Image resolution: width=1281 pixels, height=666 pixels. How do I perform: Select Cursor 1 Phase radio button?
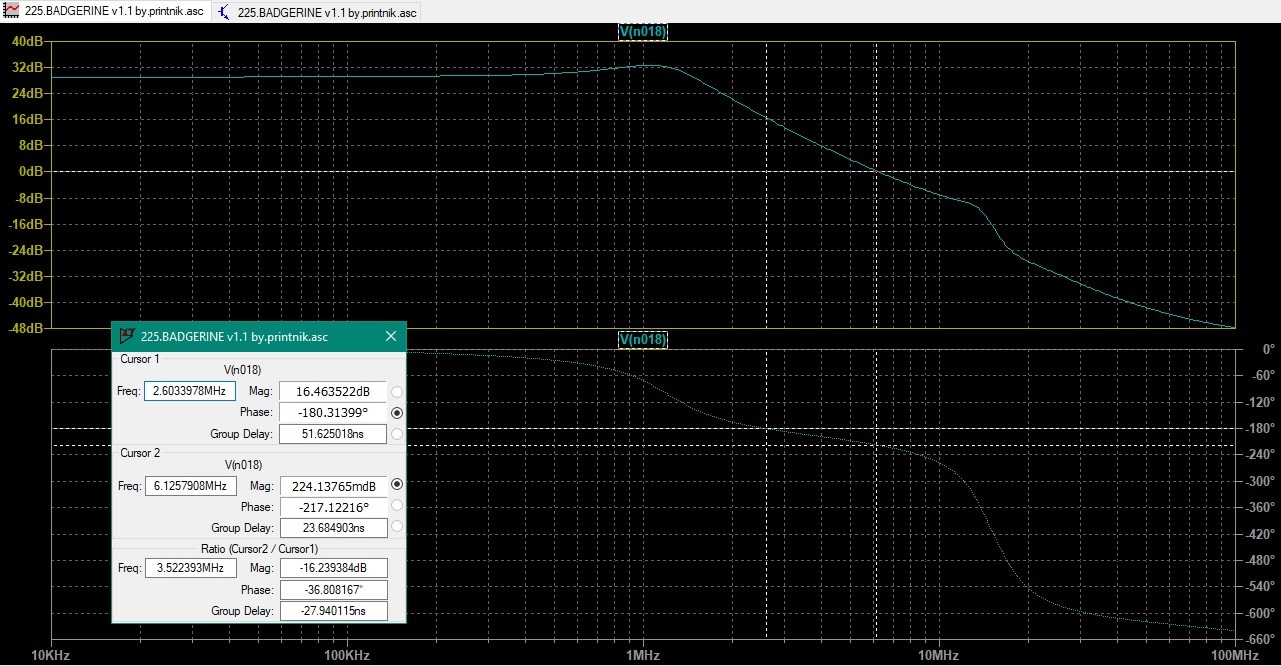(397, 412)
